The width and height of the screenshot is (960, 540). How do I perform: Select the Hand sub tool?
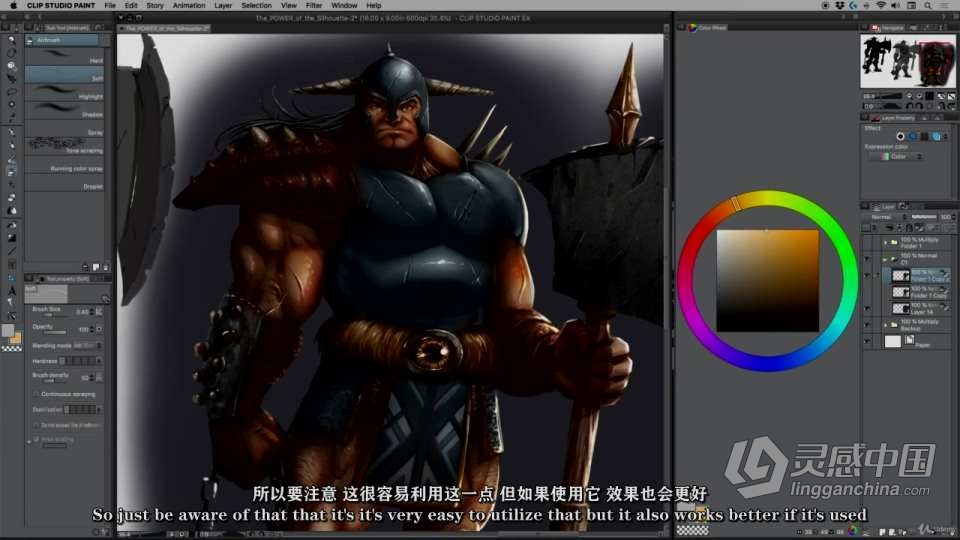(x=64, y=58)
